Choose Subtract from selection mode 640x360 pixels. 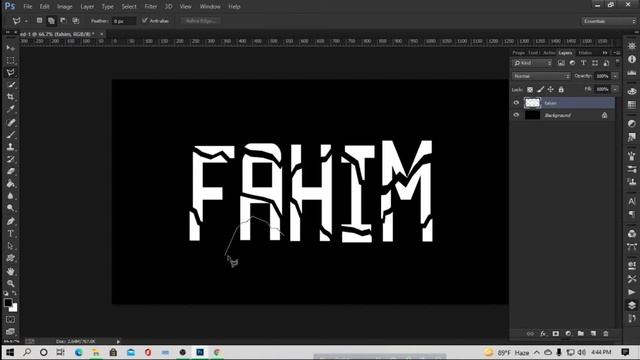63,20
